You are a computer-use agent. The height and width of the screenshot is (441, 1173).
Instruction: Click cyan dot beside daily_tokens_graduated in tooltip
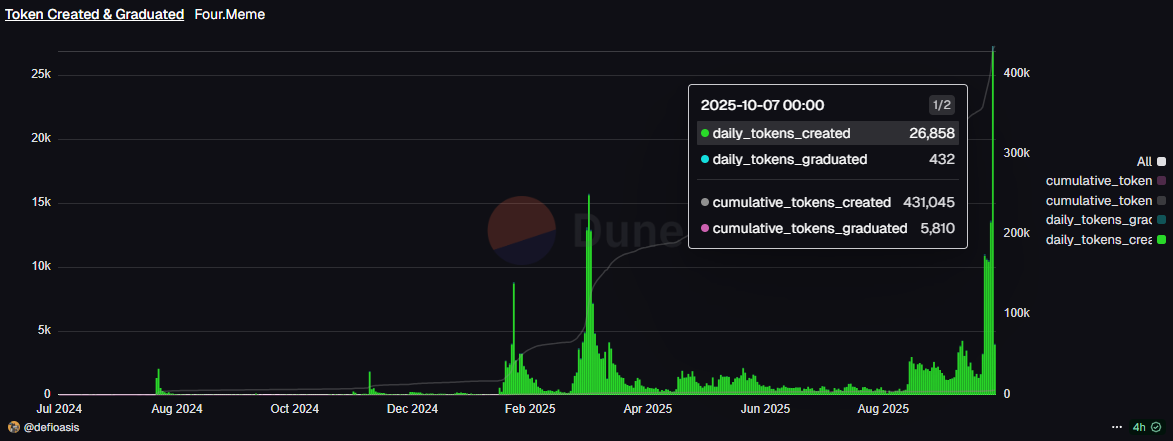(705, 159)
